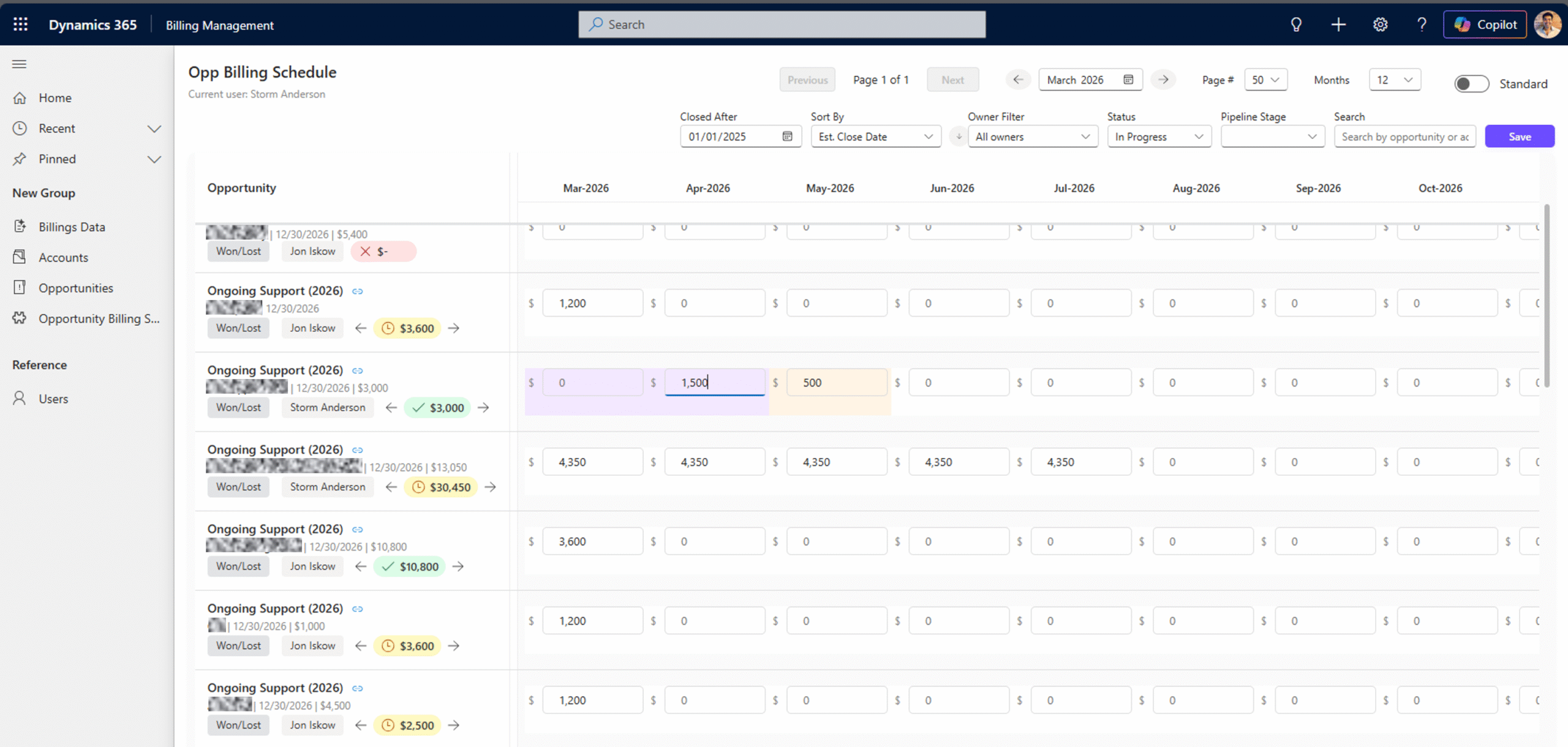The height and width of the screenshot is (747, 1568).
Task: Expand the Recent menu chevron
Action: click(154, 129)
